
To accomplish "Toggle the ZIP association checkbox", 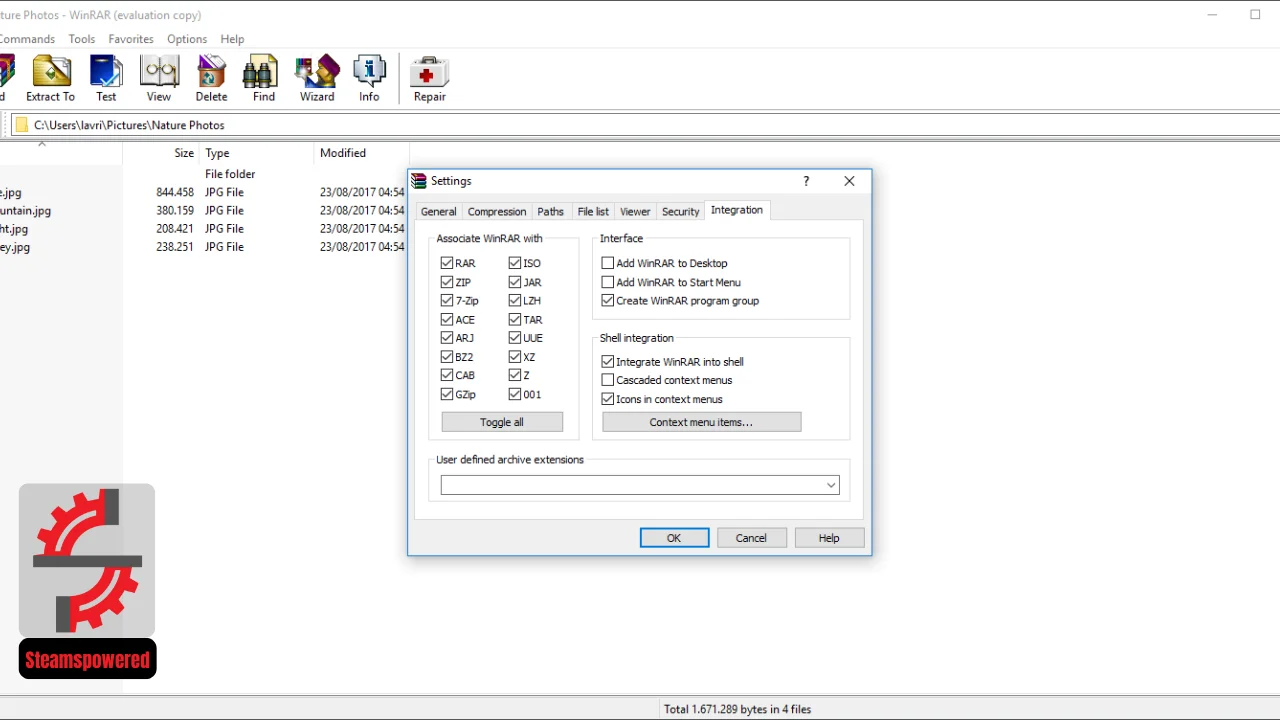I will tap(447, 282).
